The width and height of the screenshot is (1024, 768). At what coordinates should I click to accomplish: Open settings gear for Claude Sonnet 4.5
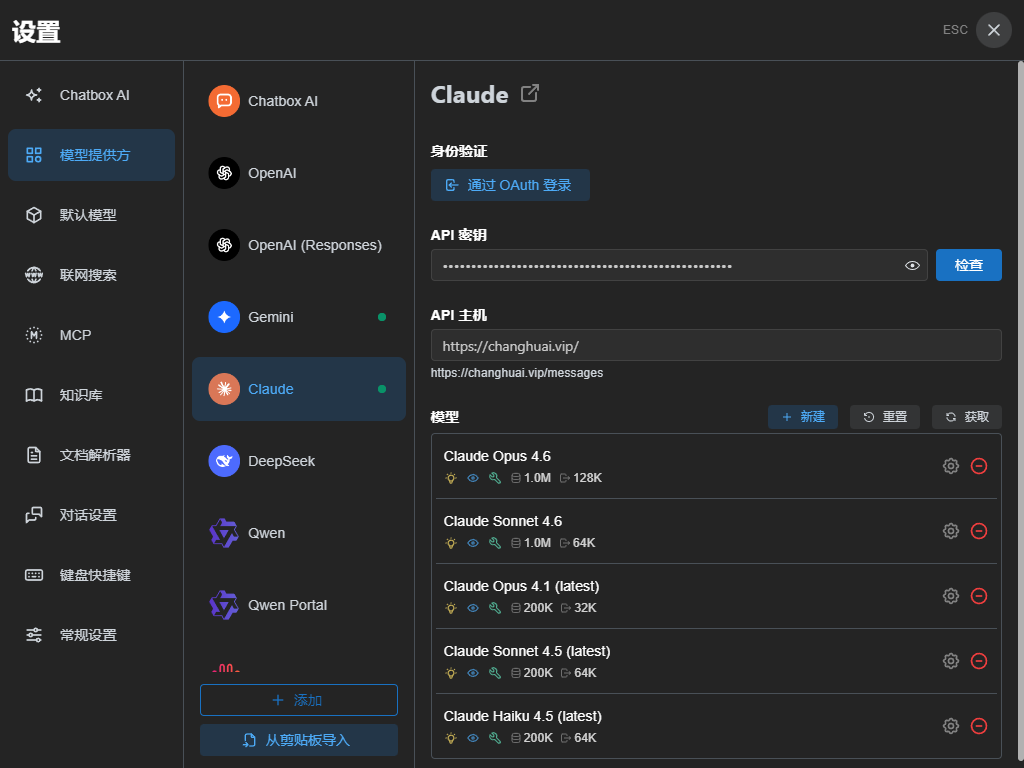pos(951,661)
